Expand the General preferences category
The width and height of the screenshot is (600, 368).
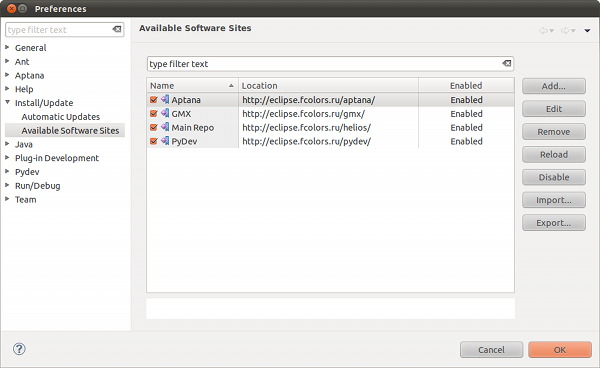pos(7,47)
